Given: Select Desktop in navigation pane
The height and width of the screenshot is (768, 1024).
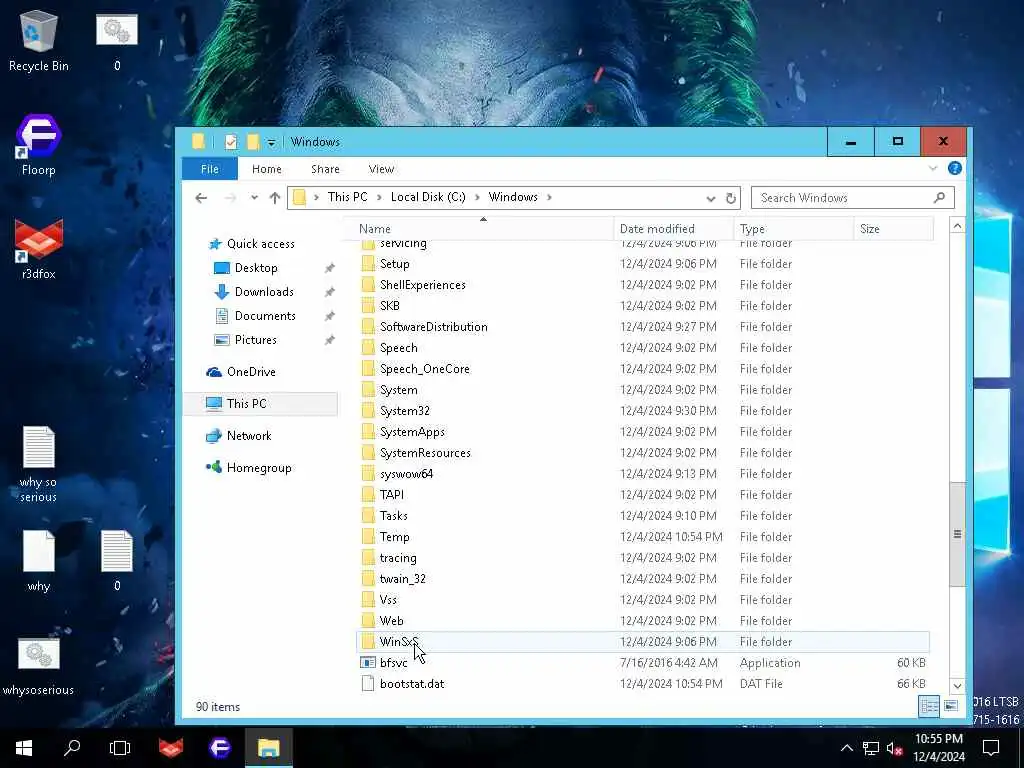Looking at the screenshot, I should (256, 268).
